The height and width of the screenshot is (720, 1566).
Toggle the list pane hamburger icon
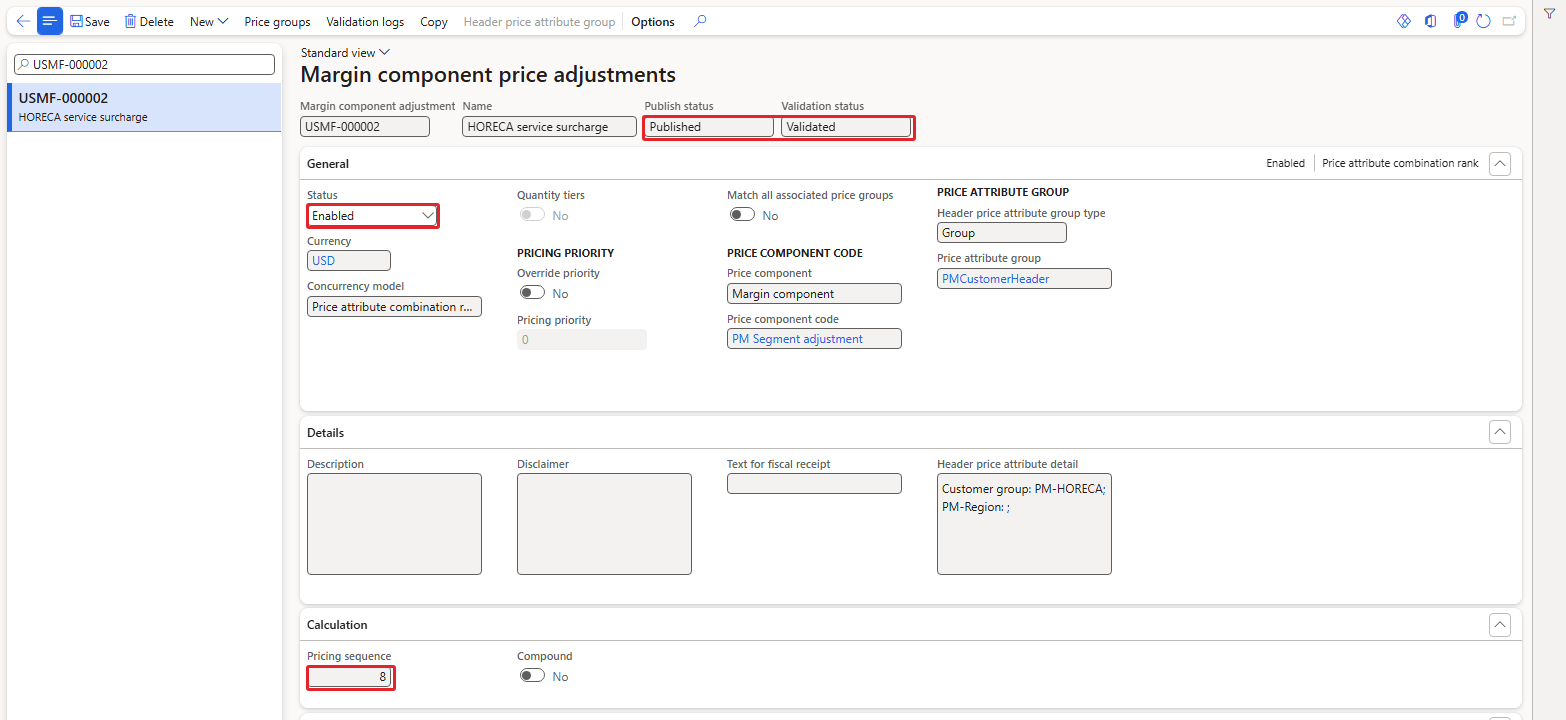tap(50, 21)
